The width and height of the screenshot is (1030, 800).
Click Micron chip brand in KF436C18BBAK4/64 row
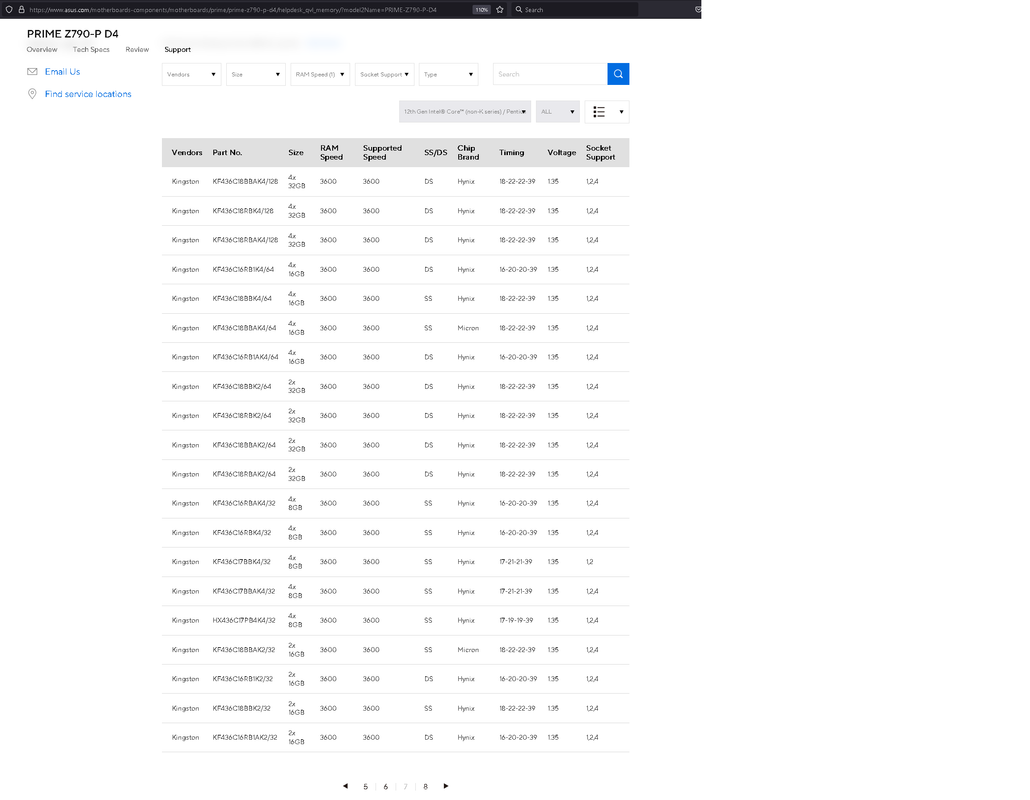[x=468, y=328]
